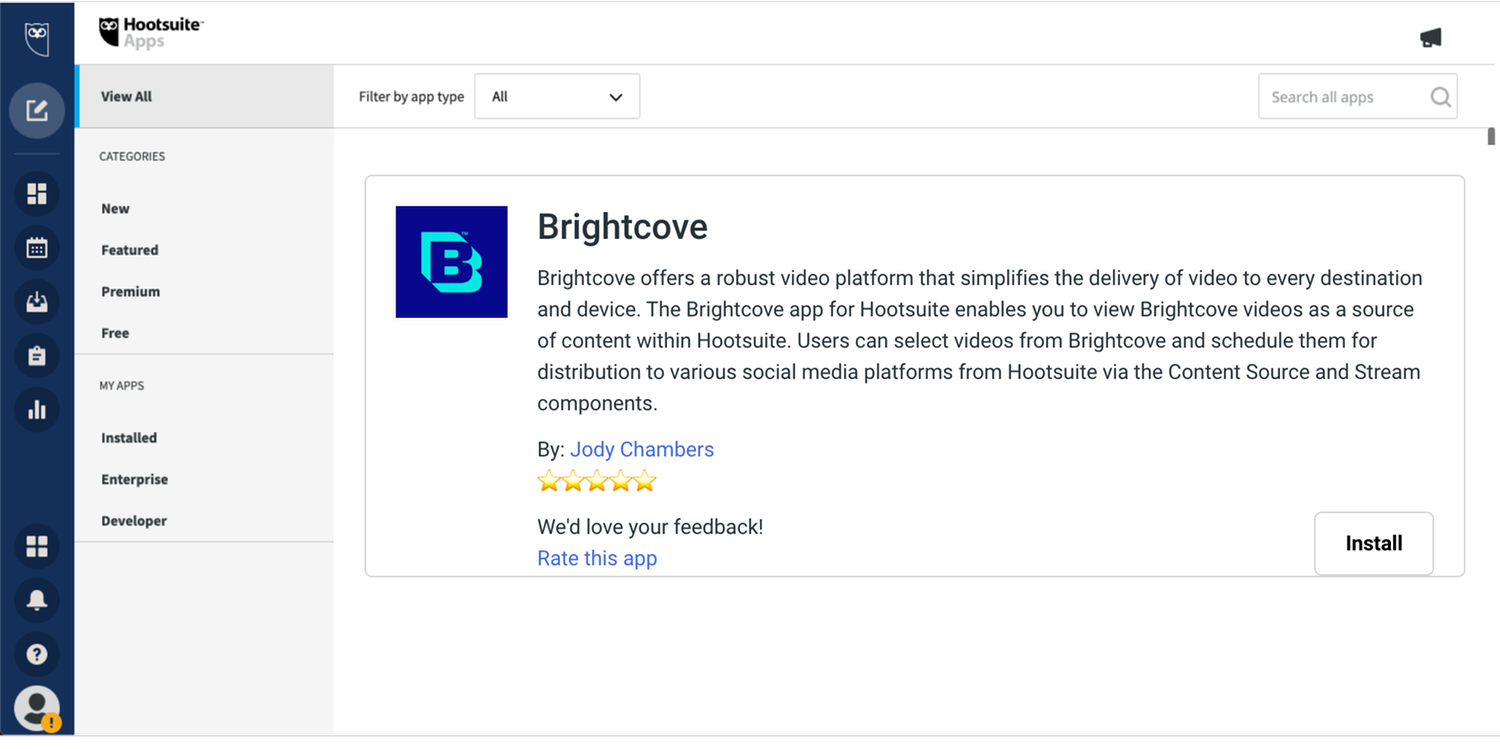The width and height of the screenshot is (1500, 749).
Task: Open the Planner calendar icon
Action: [37, 248]
